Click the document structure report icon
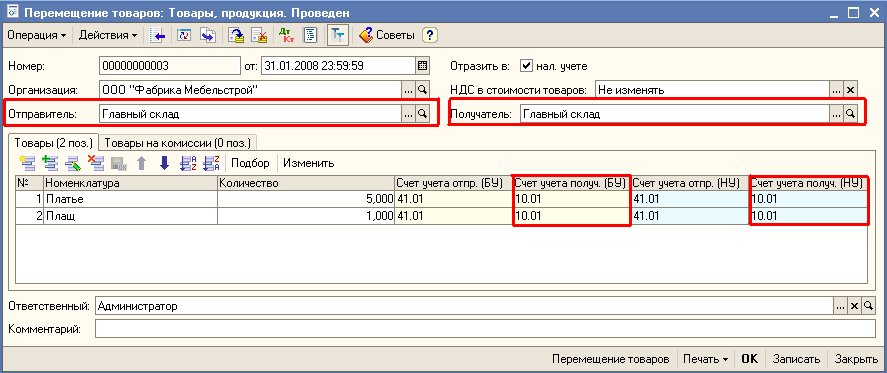The image size is (887, 373). click(x=310, y=35)
